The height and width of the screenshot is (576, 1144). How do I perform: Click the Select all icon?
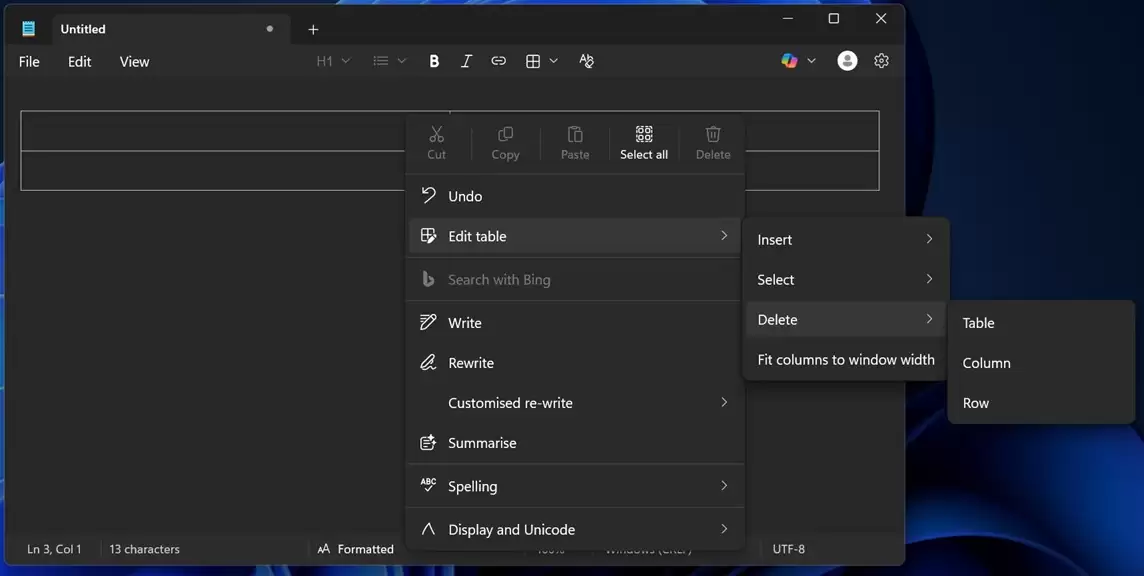point(643,141)
